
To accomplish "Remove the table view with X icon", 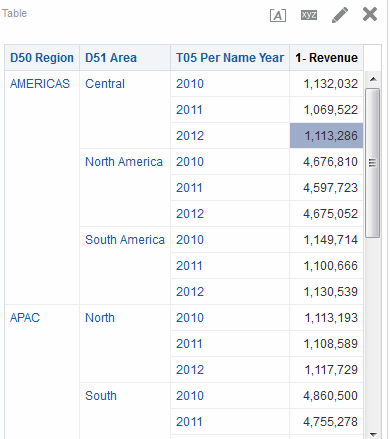I will tap(370, 14).
